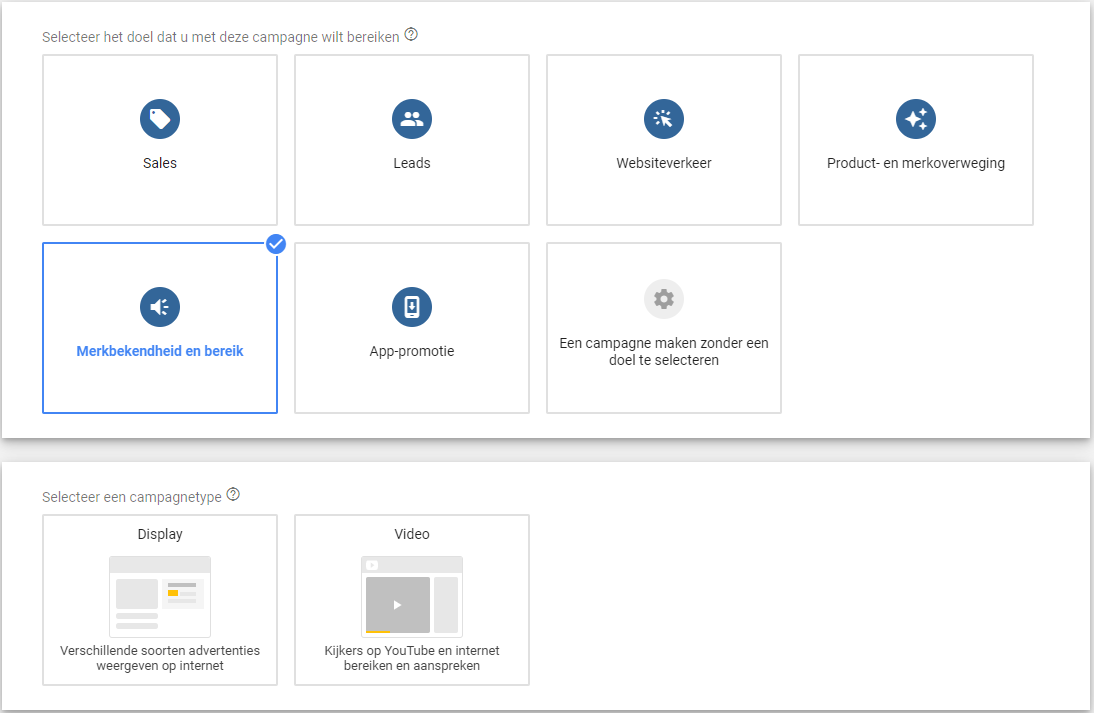Click the megaphone icon for Merkbekendheid
Viewport: 1094px width, 713px height.
tap(160, 307)
